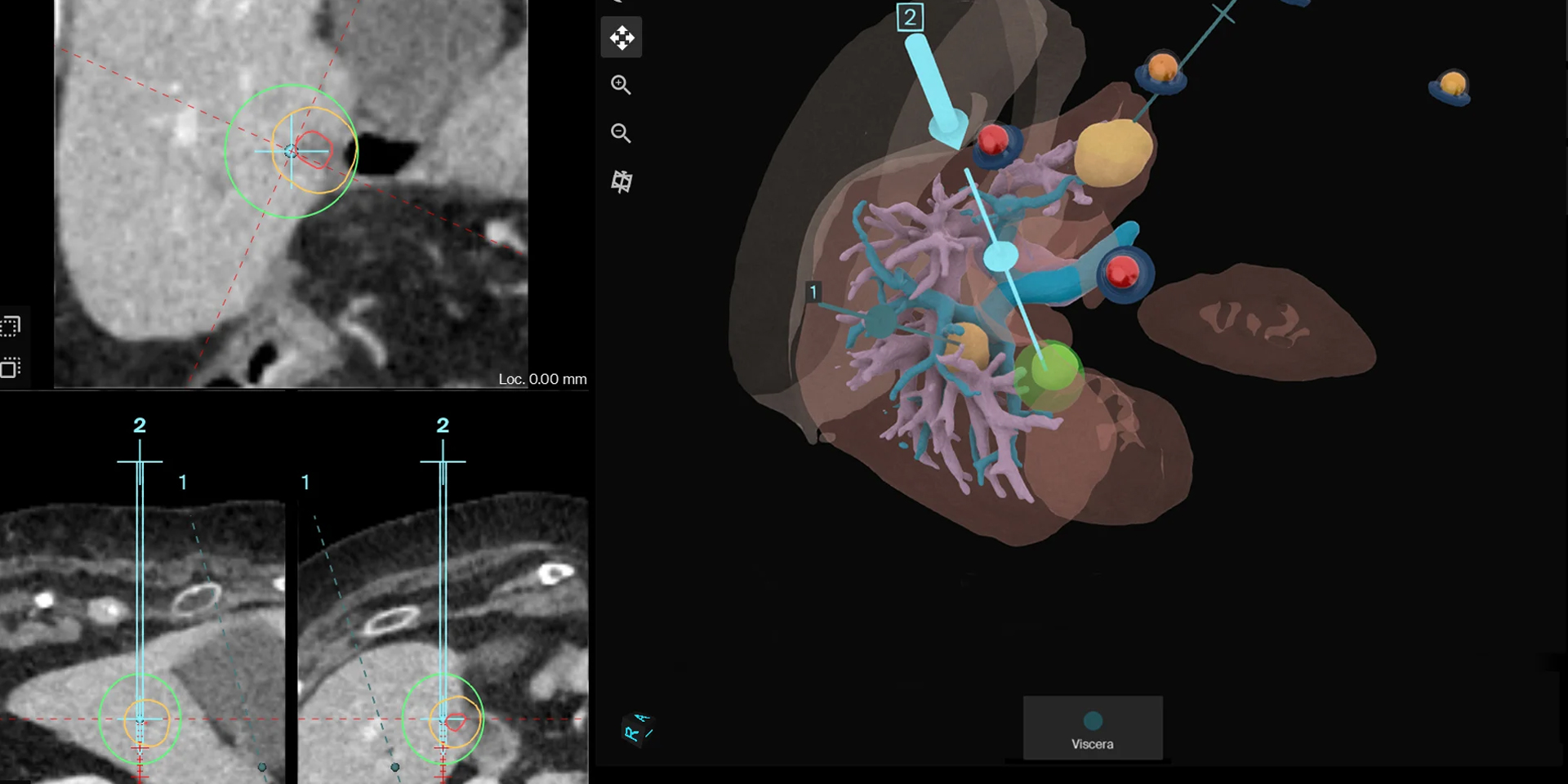Click the Loc. 0.00 mm readout
The height and width of the screenshot is (784, 1568).
[541, 379]
